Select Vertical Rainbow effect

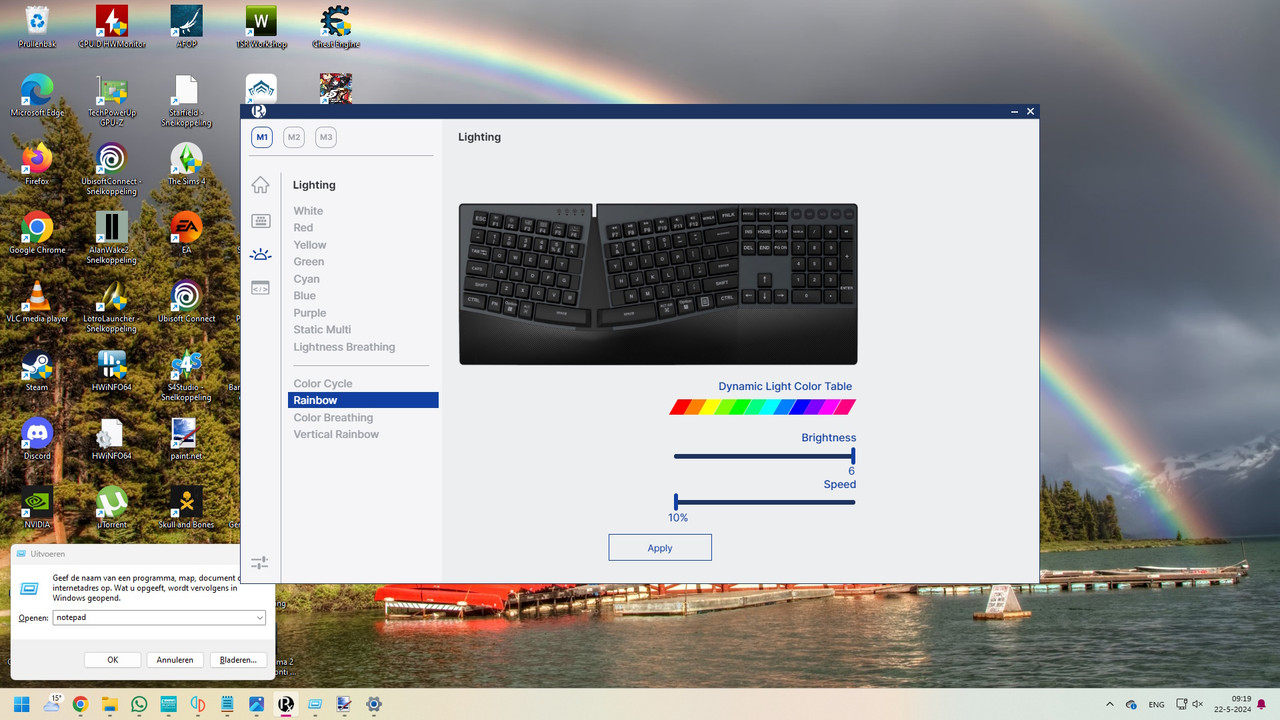[336, 435]
